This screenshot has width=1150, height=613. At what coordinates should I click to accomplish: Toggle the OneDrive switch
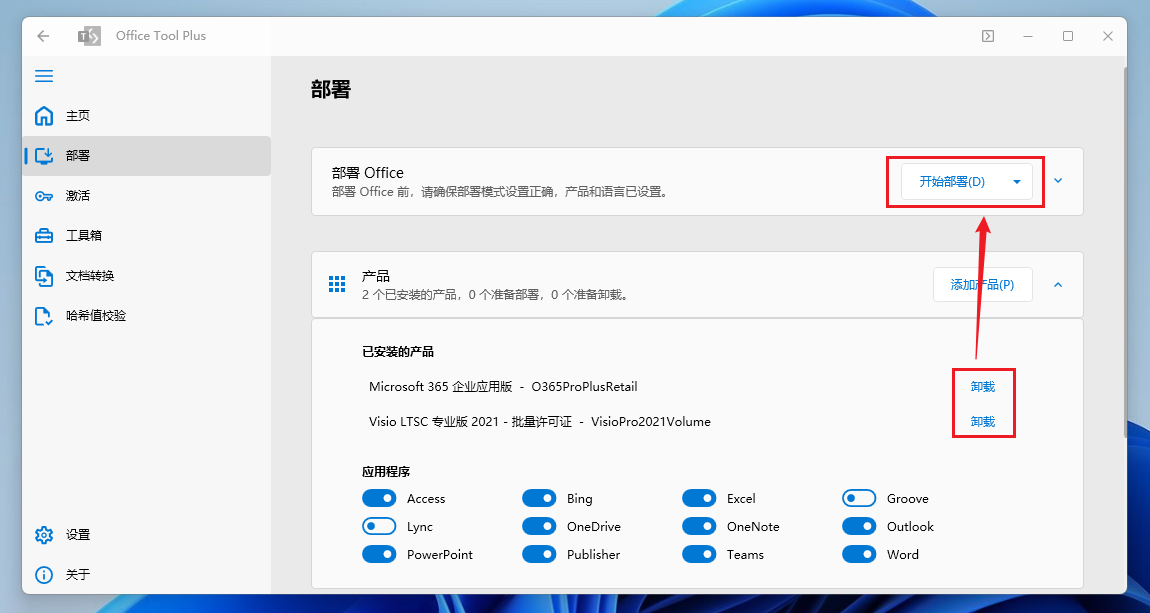click(x=539, y=526)
